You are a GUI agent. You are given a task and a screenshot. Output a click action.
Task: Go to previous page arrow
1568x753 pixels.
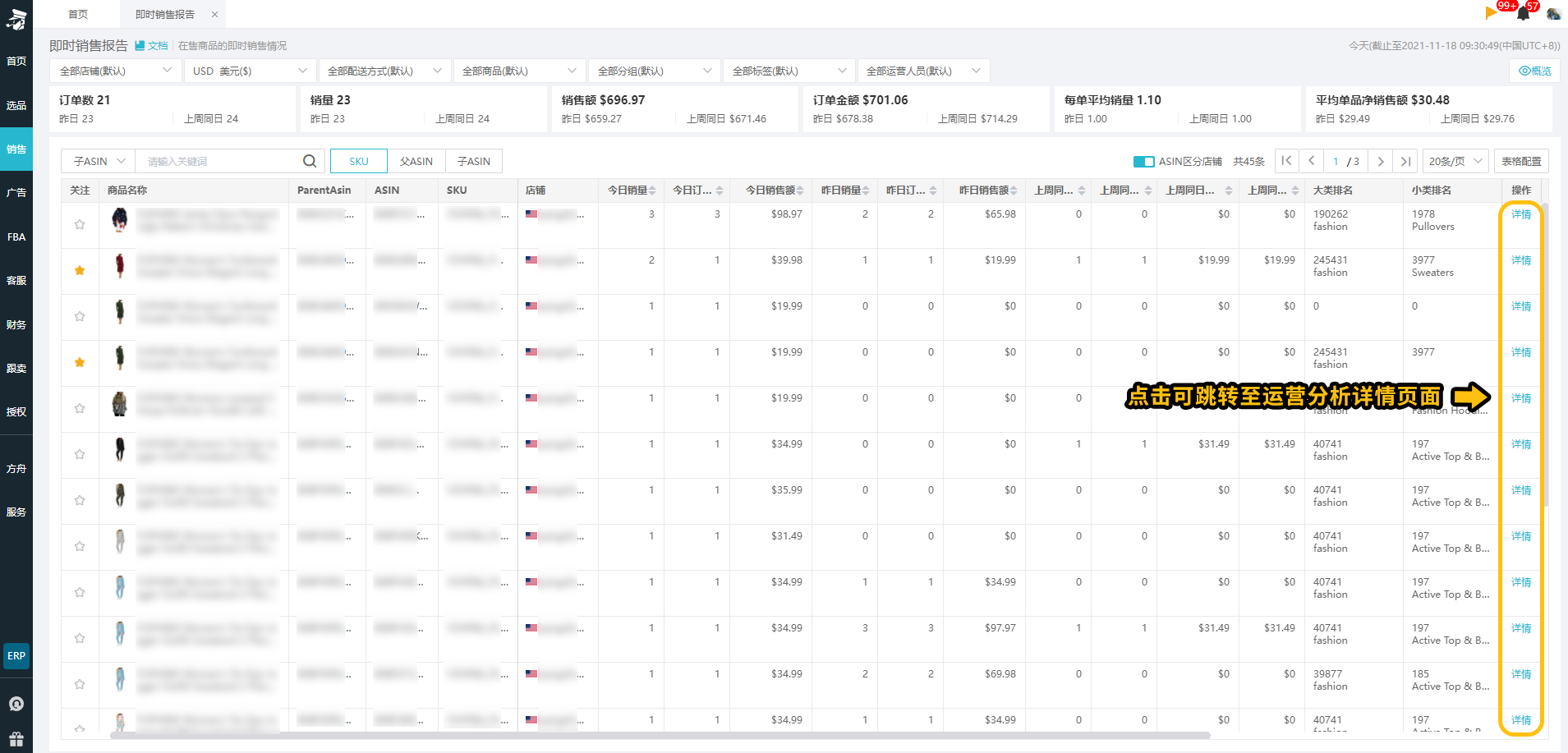pos(1312,161)
